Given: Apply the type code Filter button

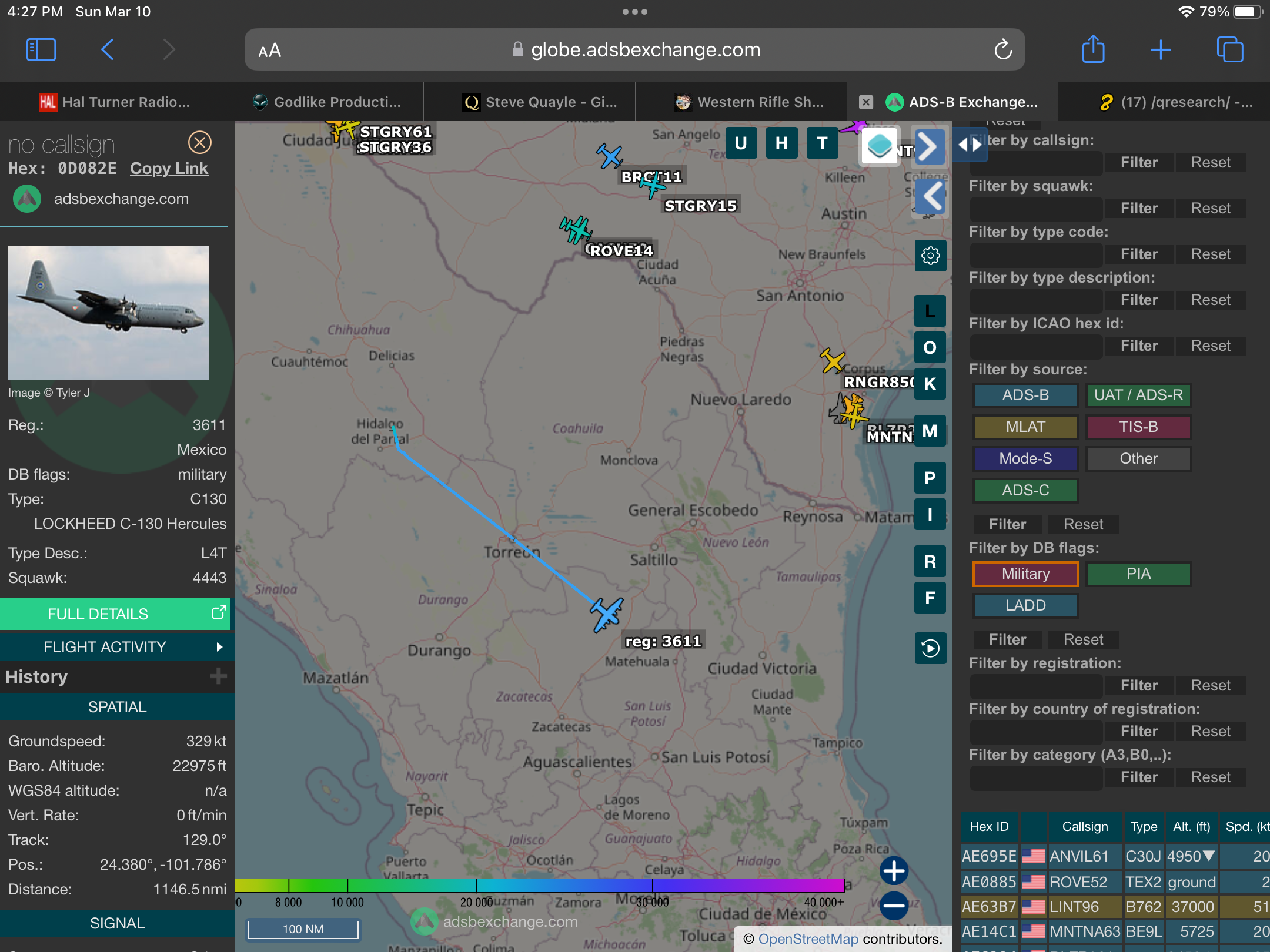Looking at the screenshot, I should (x=1139, y=254).
